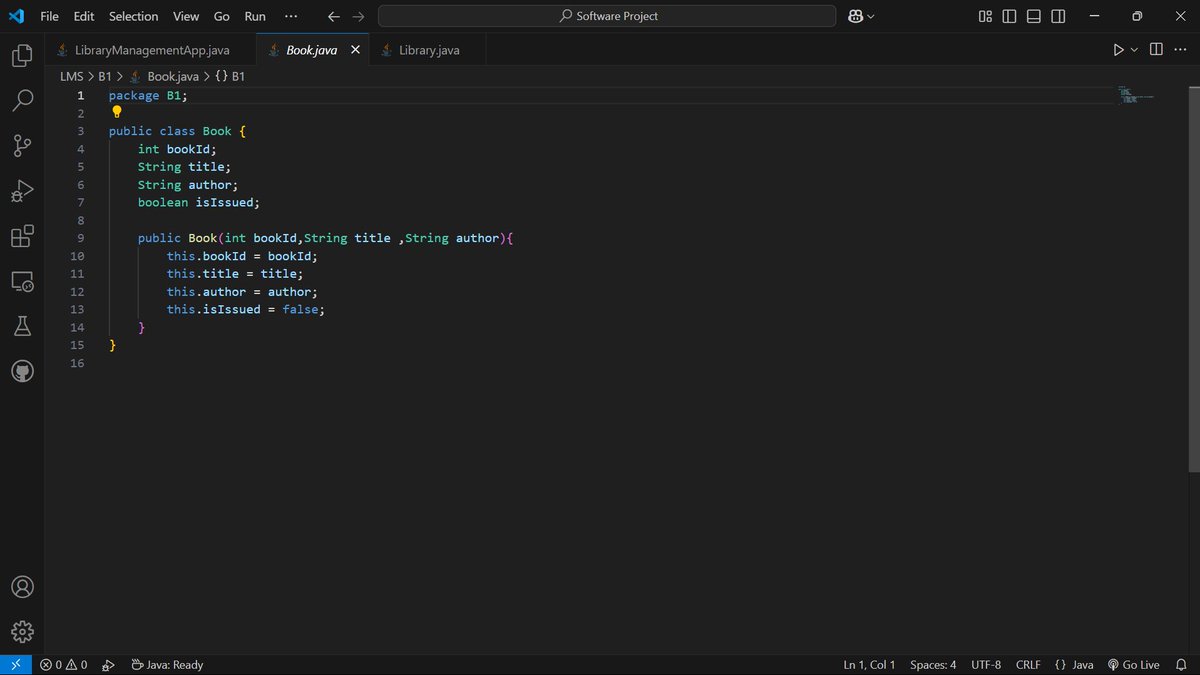
Task: Open the Accounts menu
Action: coord(22,587)
